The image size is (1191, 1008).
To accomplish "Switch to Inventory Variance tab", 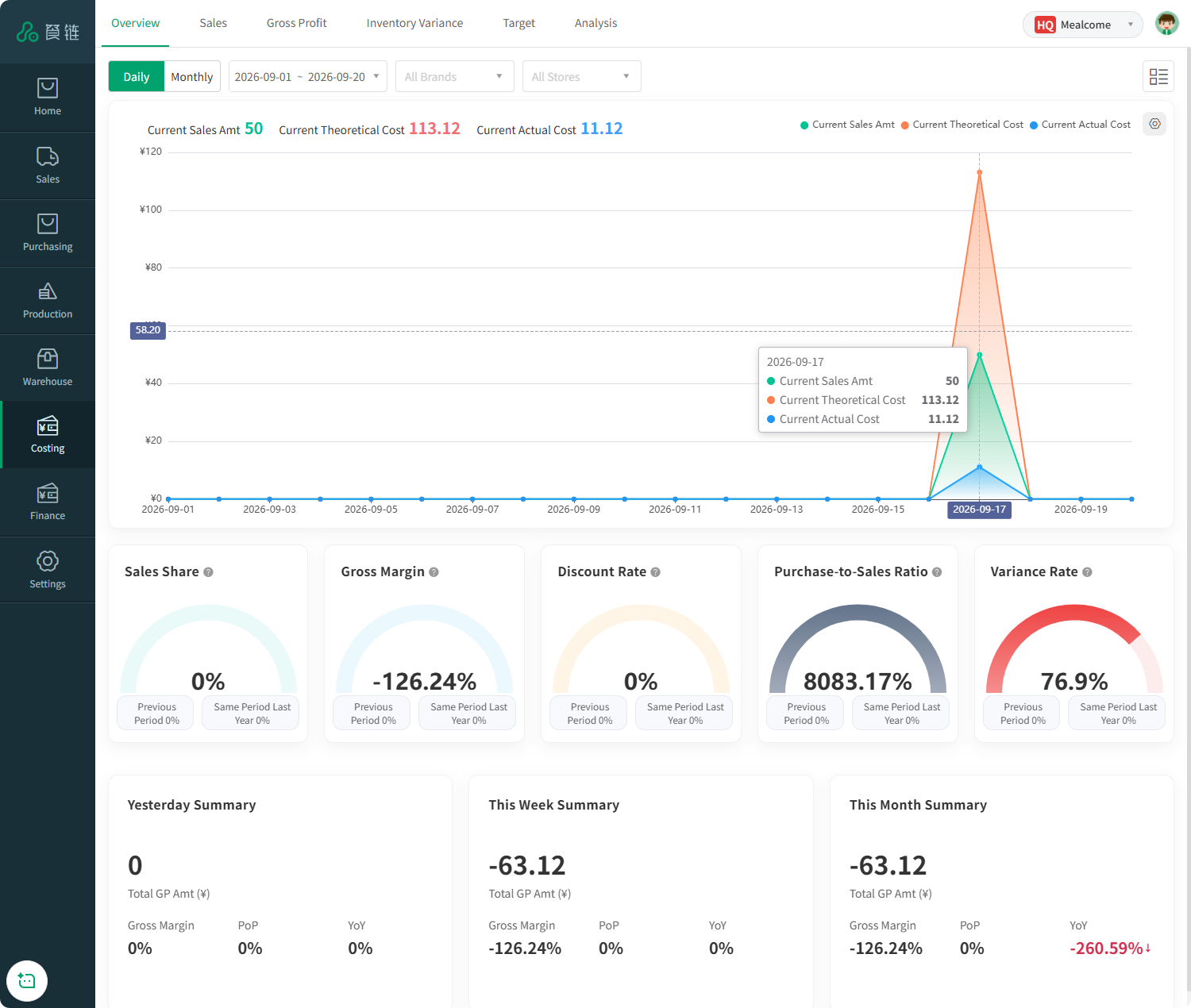I will [x=414, y=23].
